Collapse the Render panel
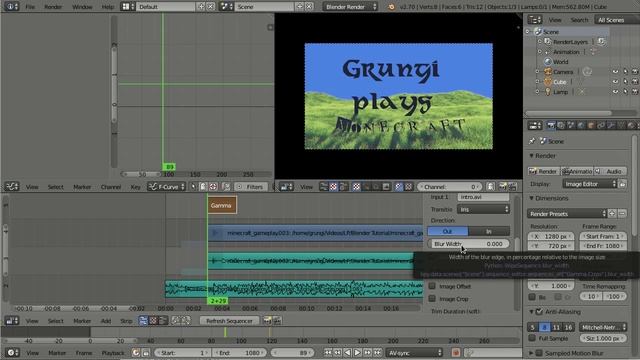The width and height of the screenshot is (640, 360). click(531, 156)
